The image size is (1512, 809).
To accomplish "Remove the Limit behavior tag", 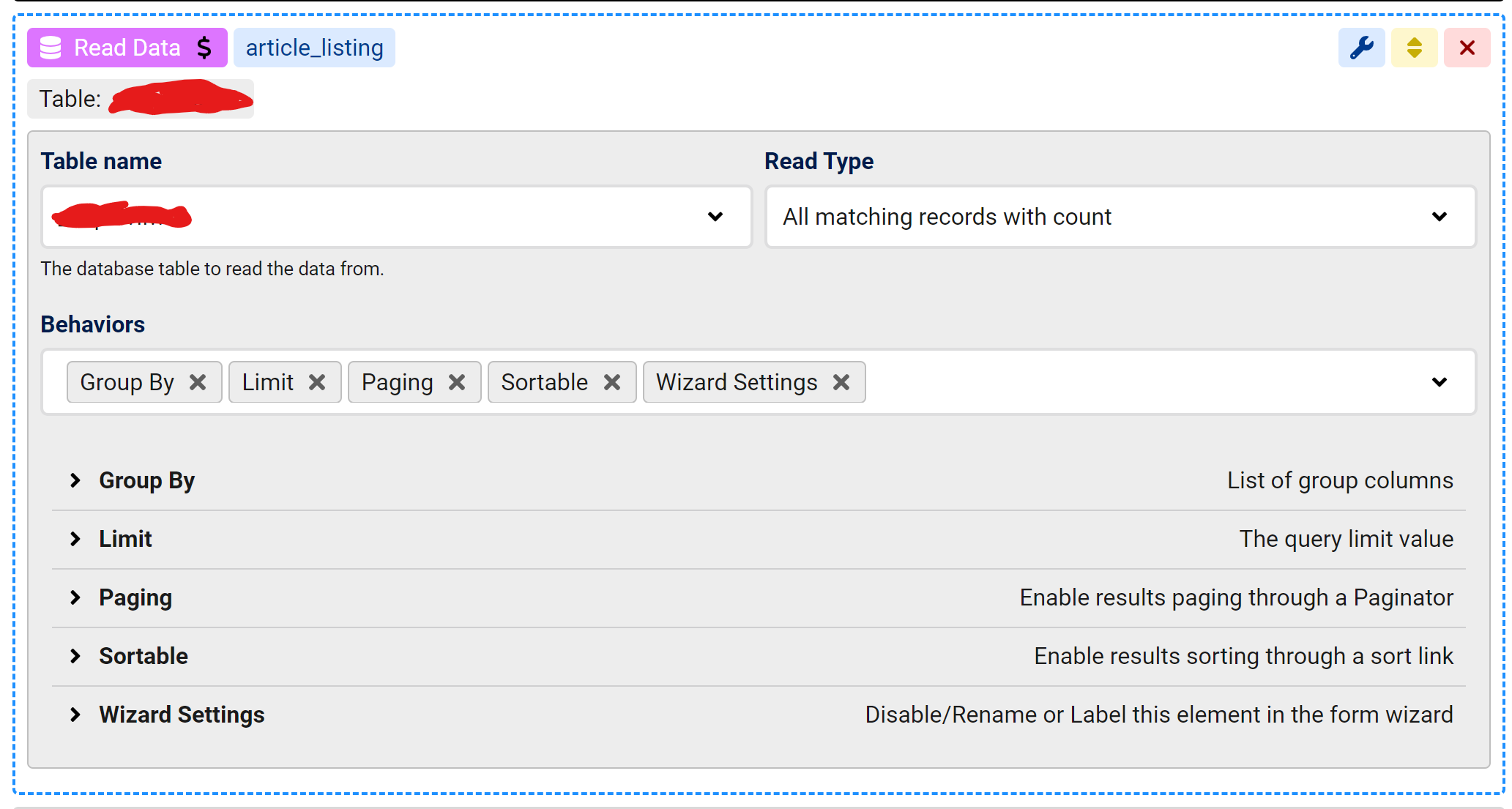I will pyautogui.click(x=317, y=382).
